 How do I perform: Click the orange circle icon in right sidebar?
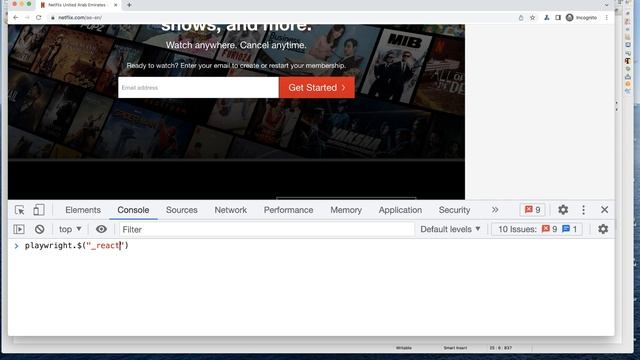click(x=628, y=84)
